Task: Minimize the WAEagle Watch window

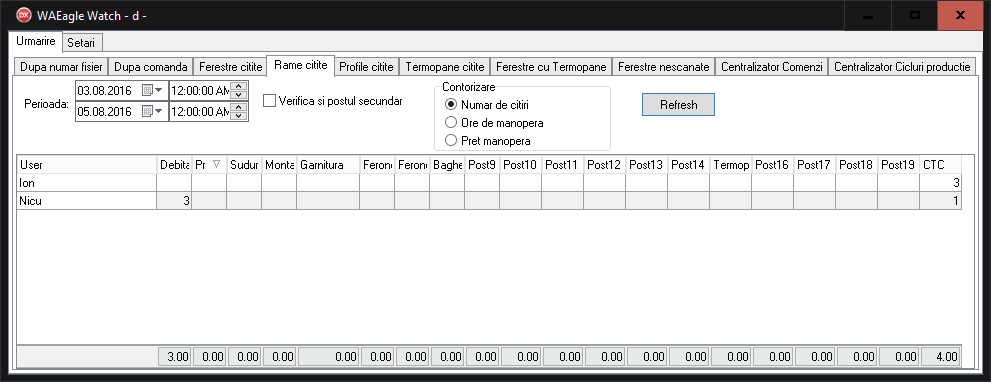Action: [x=868, y=15]
